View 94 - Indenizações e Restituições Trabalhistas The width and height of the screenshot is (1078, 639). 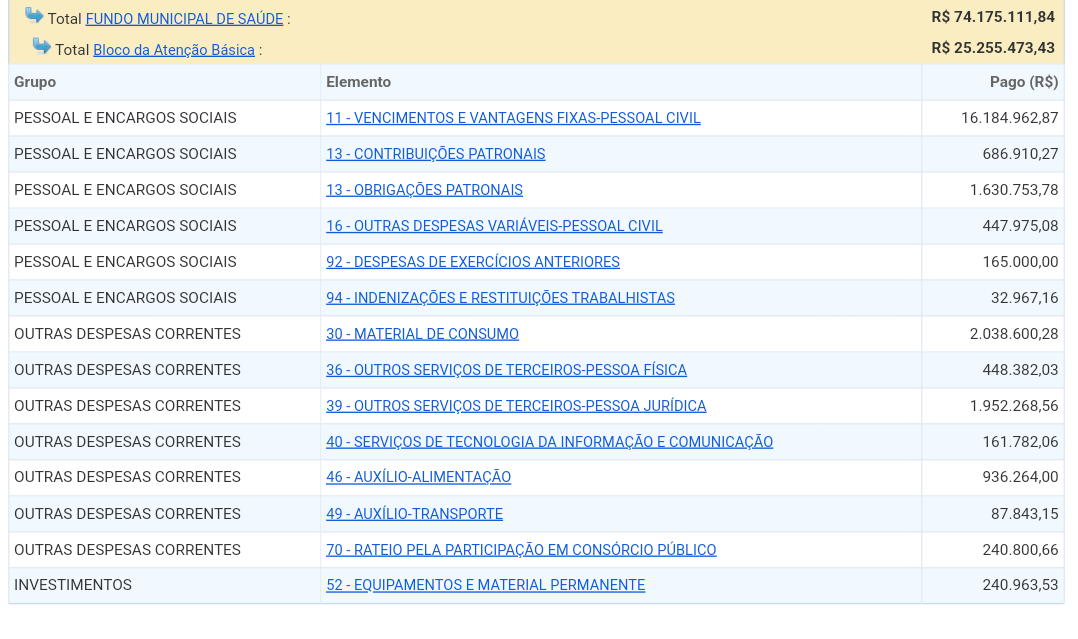pyautogui.click(x=500, y=298)
